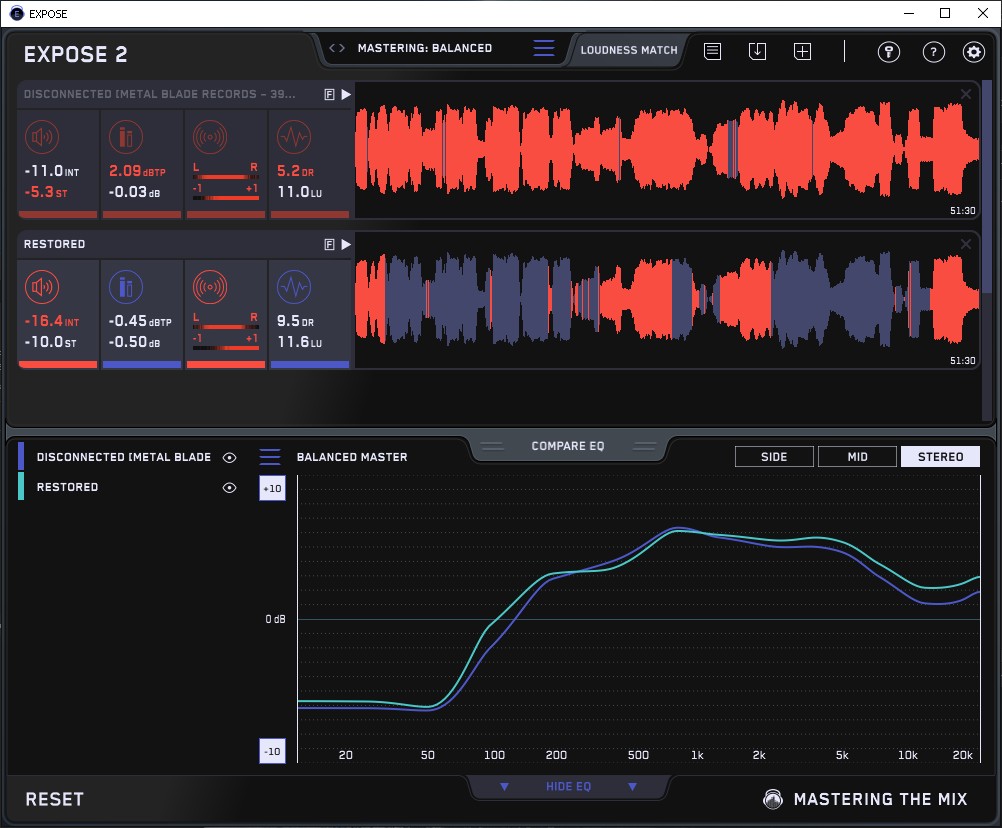The image size is (1002, 828).
Task: Click the 5.2 DR dynamic range value
Action: pos(295,171)
